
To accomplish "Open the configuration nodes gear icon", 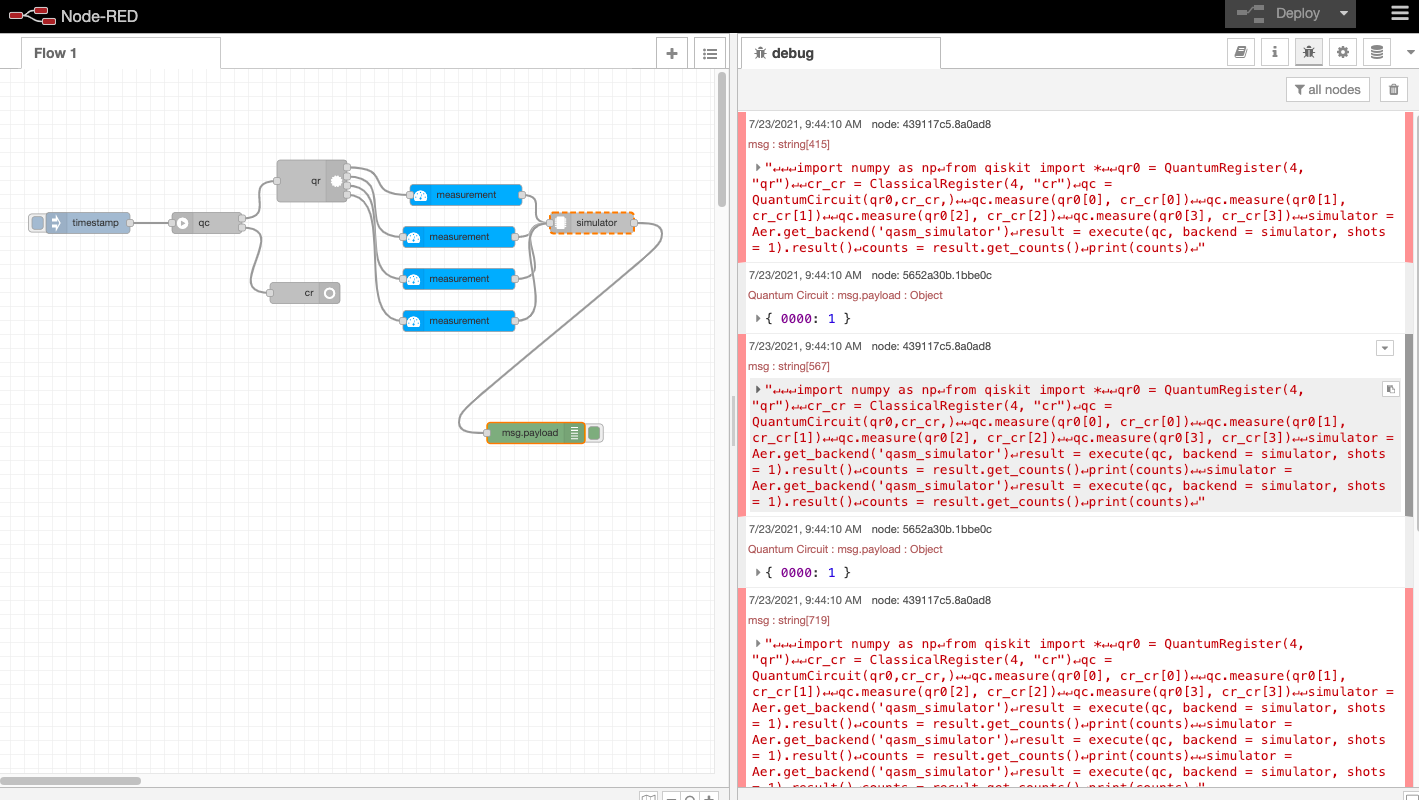I will pyautogui.click(x=1343, y=52).
